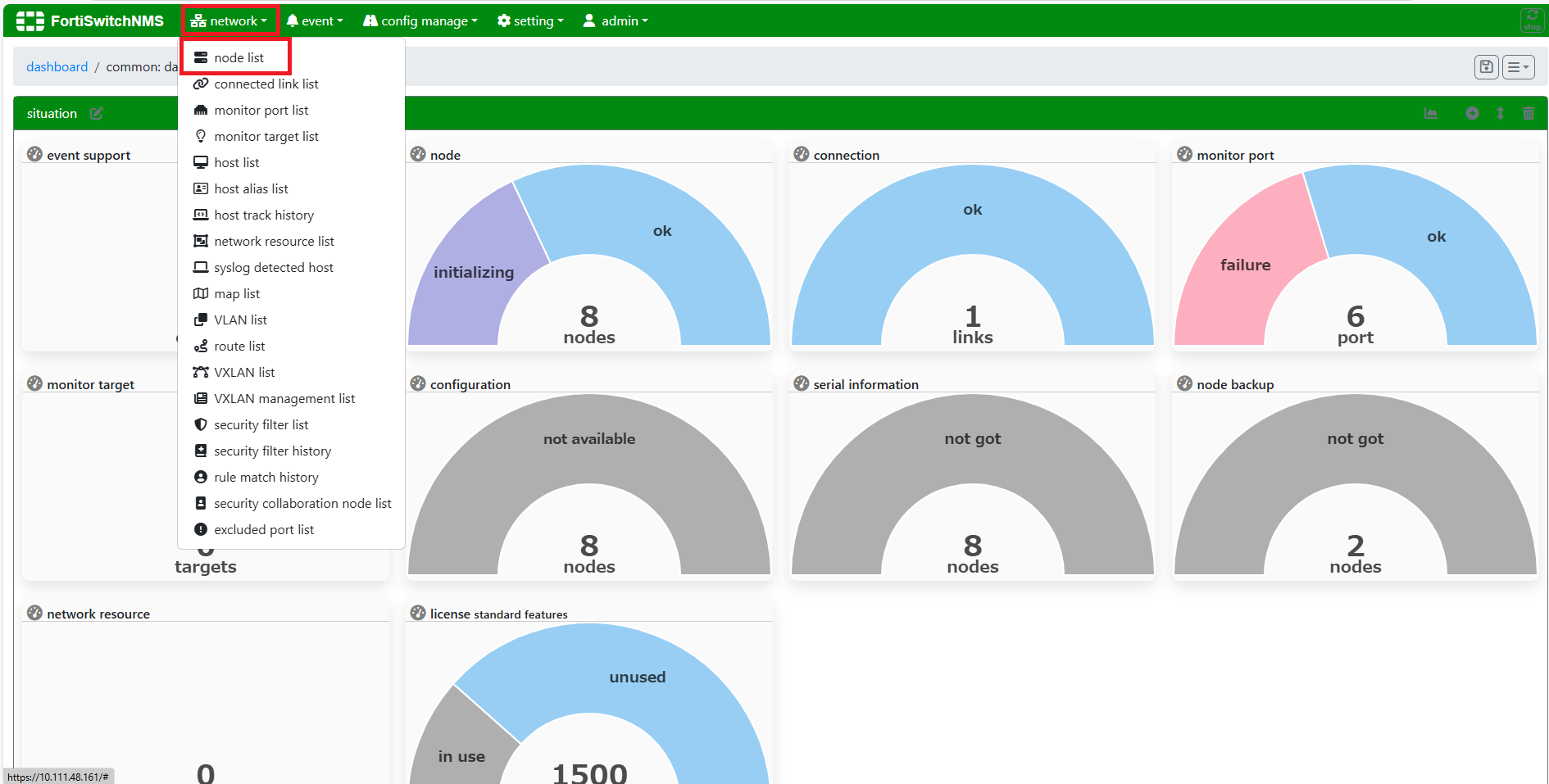
Task: Click the network resource gauge icon
Action: coord(34,613)
